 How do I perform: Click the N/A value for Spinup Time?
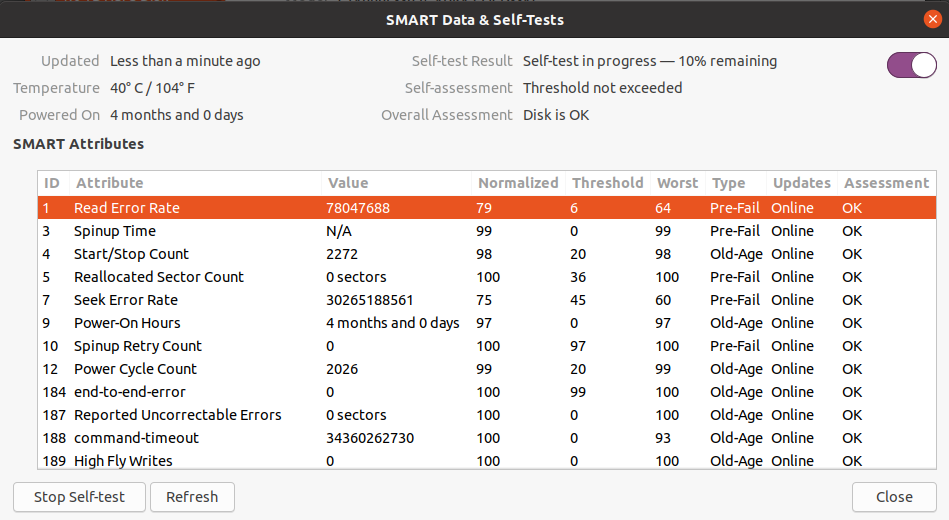(338, 231)
